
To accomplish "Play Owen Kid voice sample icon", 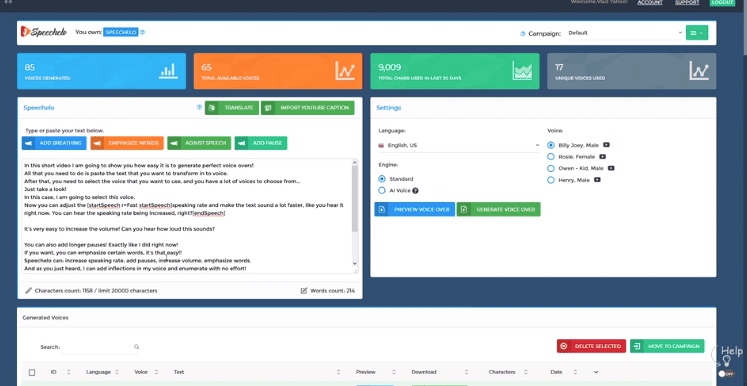I will click(x=611, y=168).
